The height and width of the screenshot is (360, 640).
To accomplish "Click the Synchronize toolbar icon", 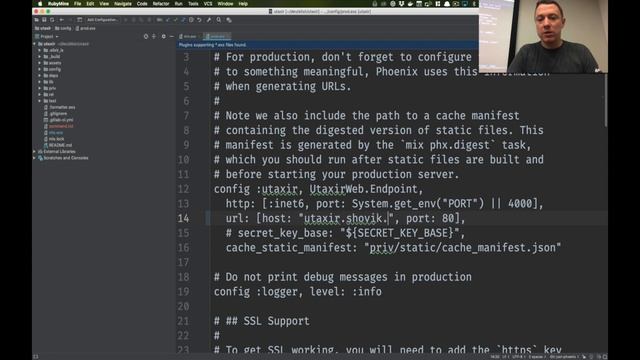I will click(x=52, y=20).
